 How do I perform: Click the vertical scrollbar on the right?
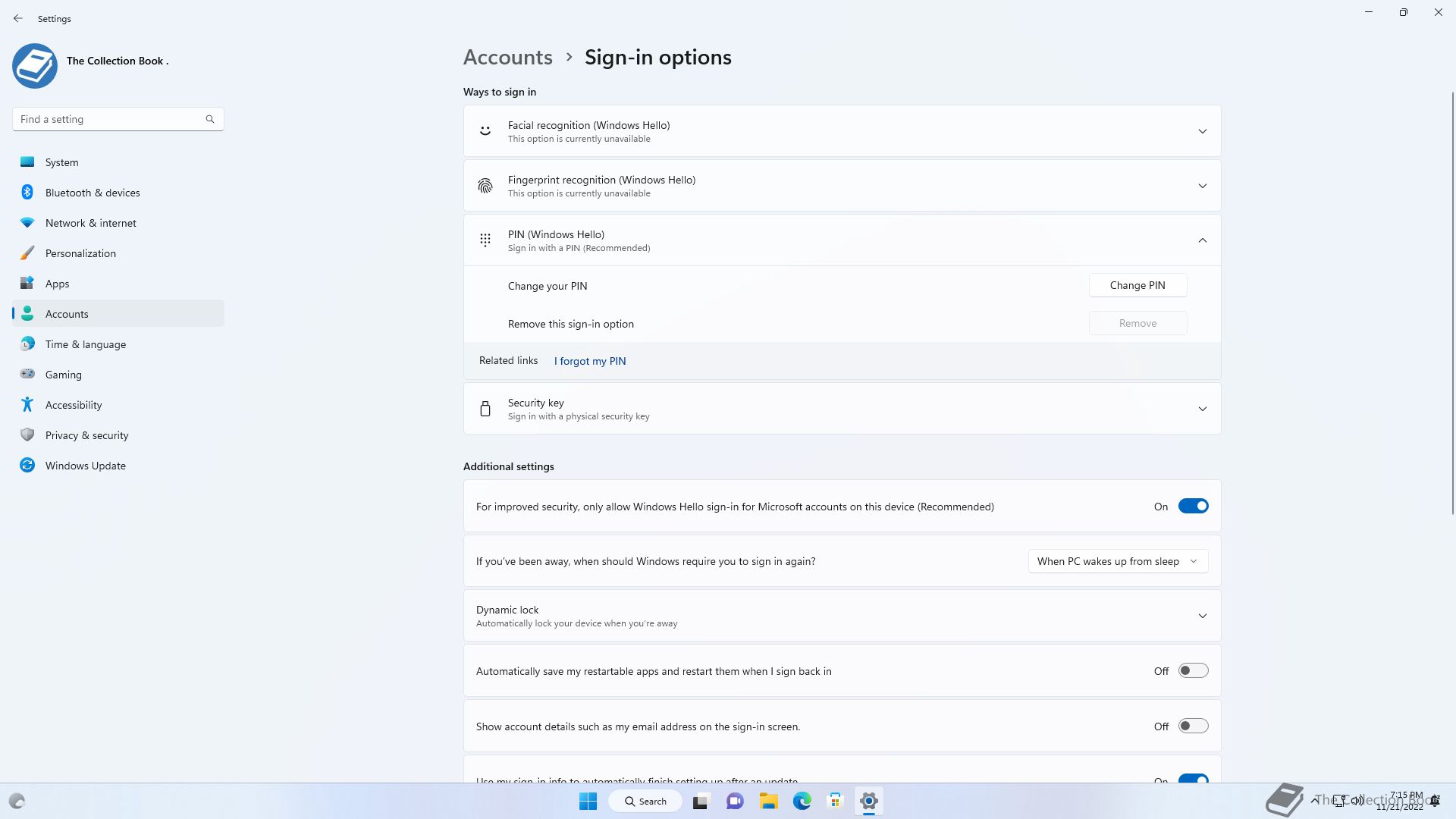pos(1453,303)
